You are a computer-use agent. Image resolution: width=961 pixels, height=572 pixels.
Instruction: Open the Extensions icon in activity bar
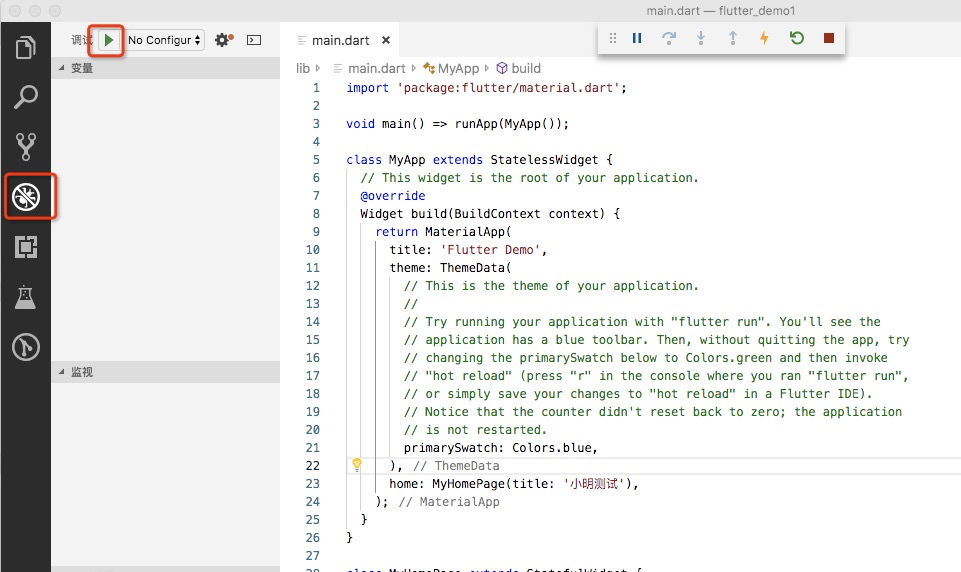(26, 247)
